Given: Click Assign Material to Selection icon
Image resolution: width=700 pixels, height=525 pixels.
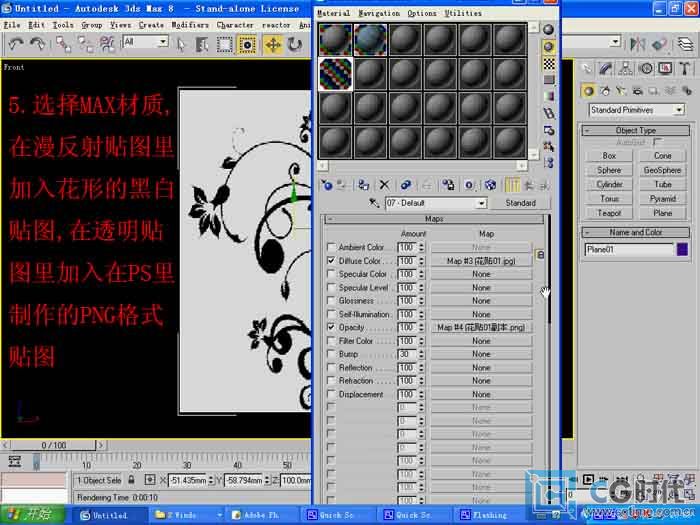Looking at the screenshot, I should coord(364,185).
